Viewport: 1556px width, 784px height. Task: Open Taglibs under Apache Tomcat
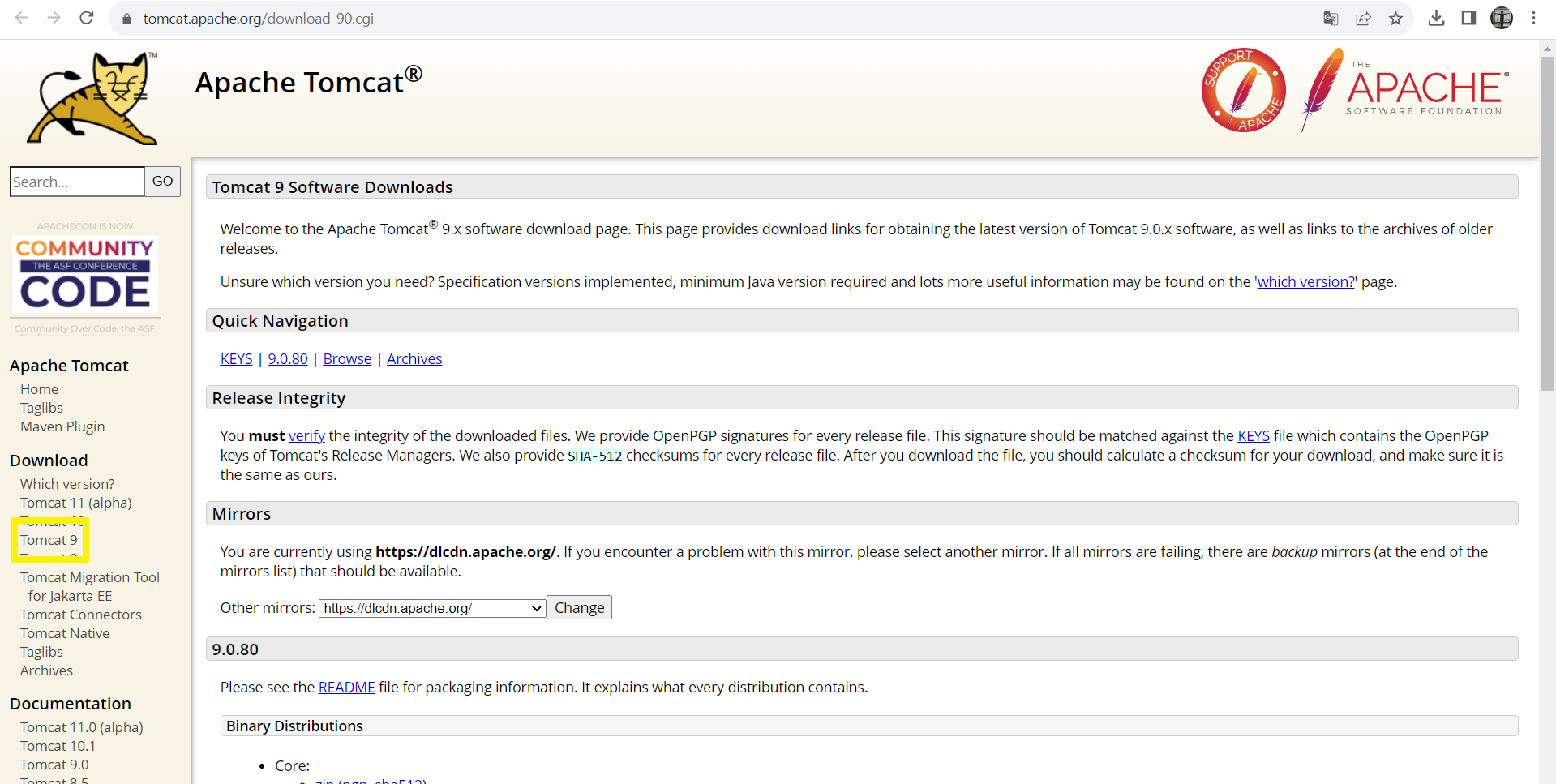point(41,408)
